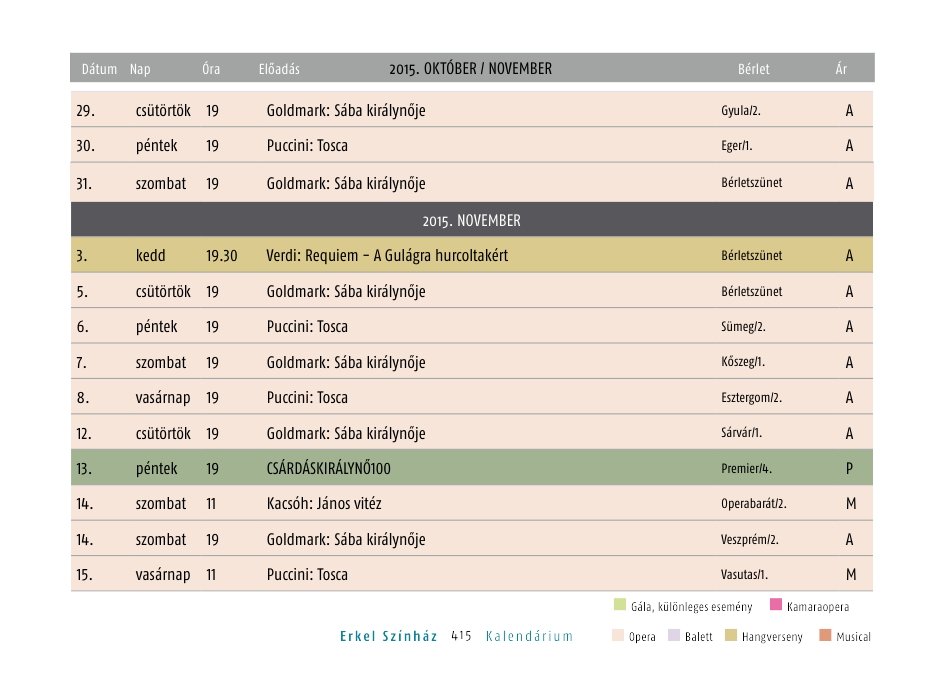
Task: Click the Óra column header
Action: [211, 69]
